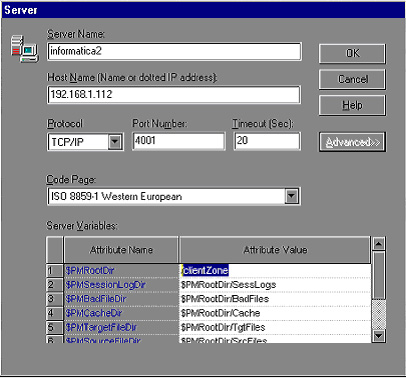Click the scrollbar up arrow in Server Variables
The height and width of the screenshot is (378, 406).
(x=379, y=244)
